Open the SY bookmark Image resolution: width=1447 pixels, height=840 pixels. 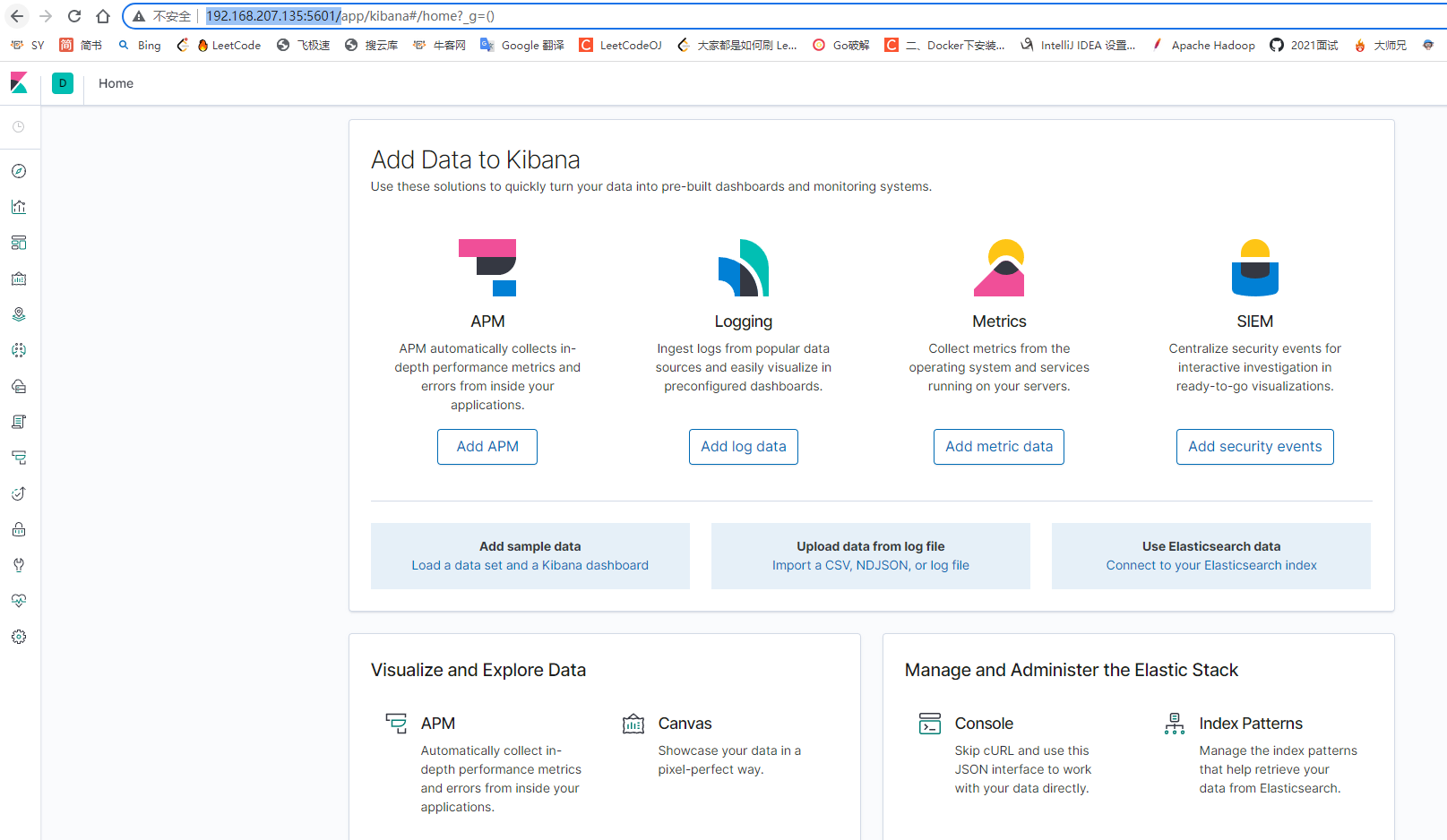click(x=27, y=45)
